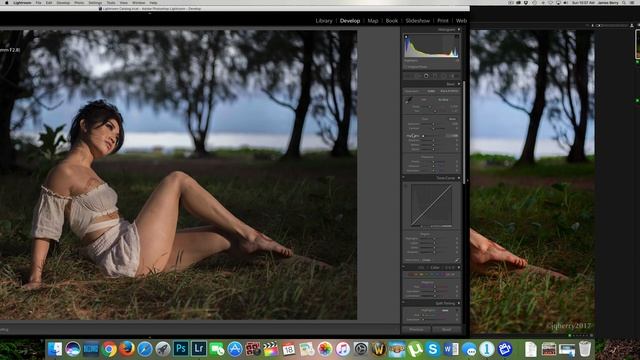The image size is (640, 360).
Task: Click the Temp slider handle
Action: point(430,106)
